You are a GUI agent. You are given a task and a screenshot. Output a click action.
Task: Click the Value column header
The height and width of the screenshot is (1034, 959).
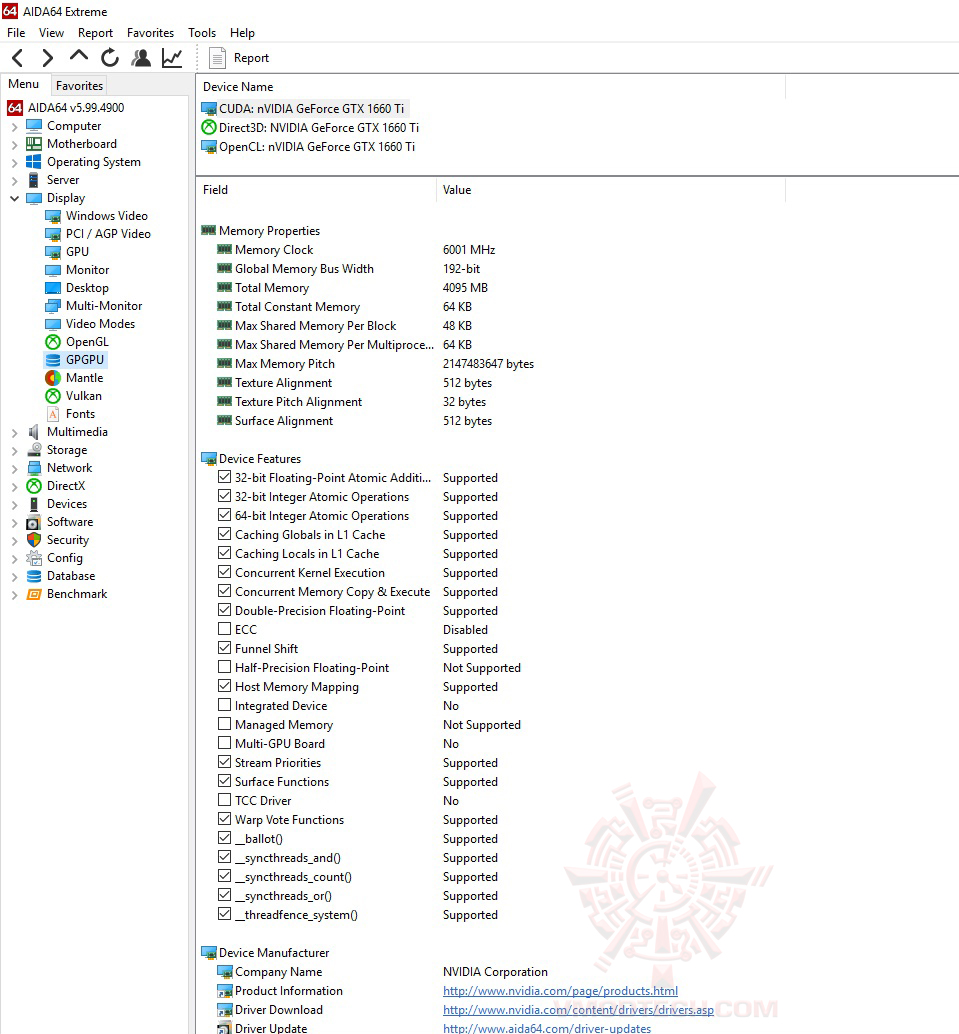point(611,190)
